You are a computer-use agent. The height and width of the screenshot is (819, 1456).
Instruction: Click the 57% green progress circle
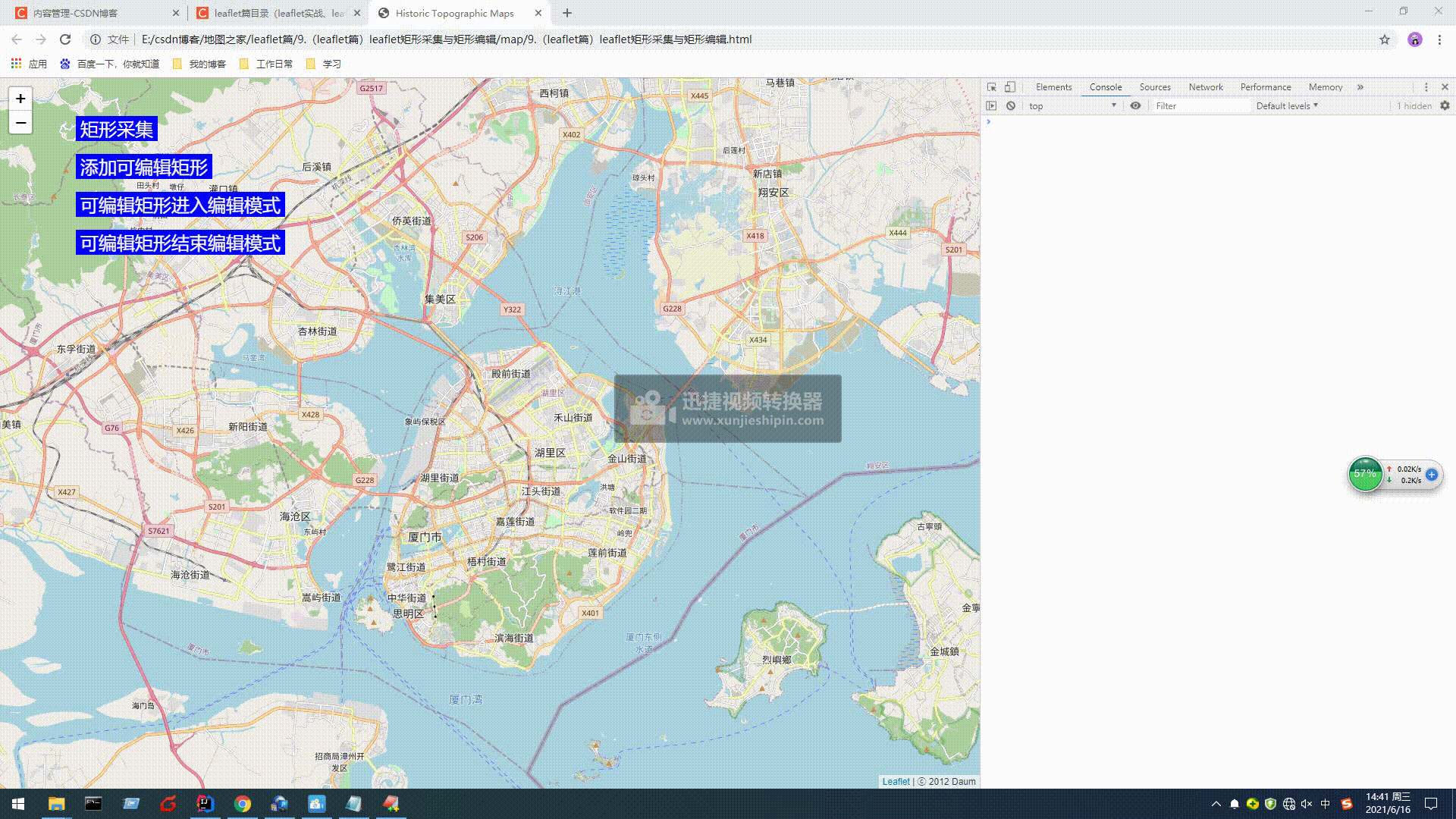[1365, 475]
